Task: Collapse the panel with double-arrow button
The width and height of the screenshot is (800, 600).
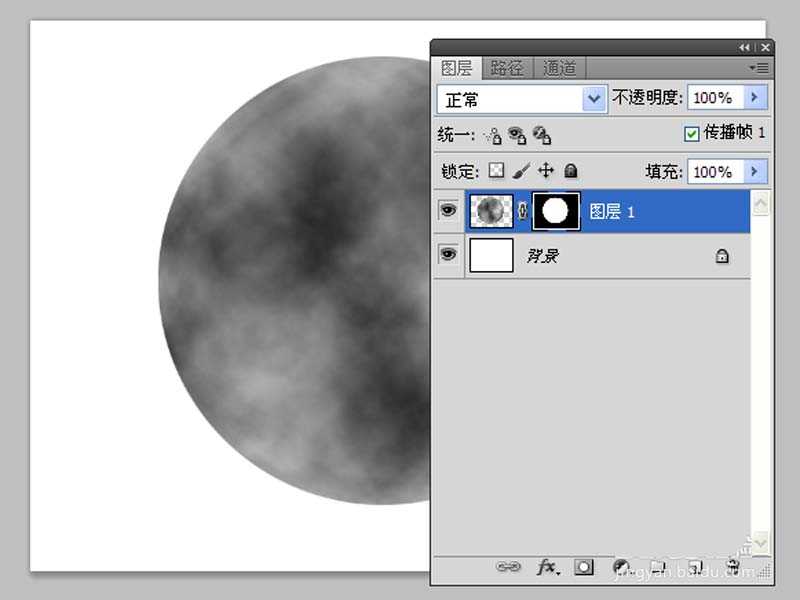Action: coord(745,47)
